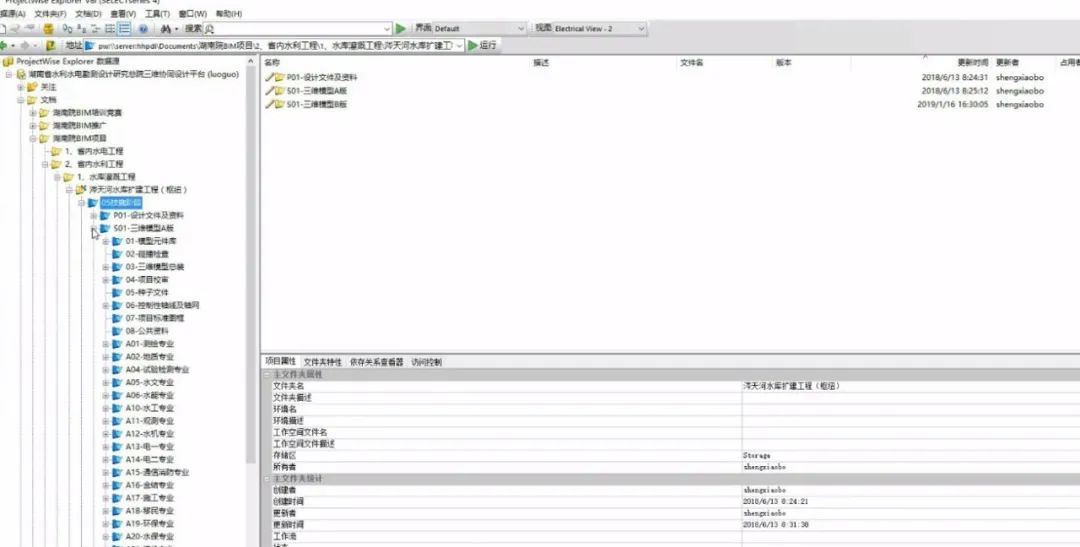
Task: Sort file list by 更新时间 column header
Action: tap(972, 63)
